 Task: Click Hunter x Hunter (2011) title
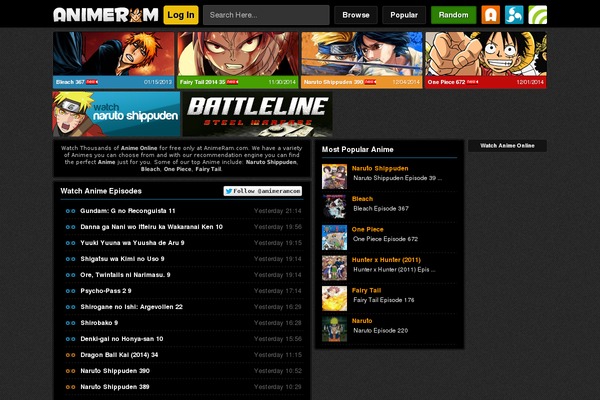click(386, 260)
